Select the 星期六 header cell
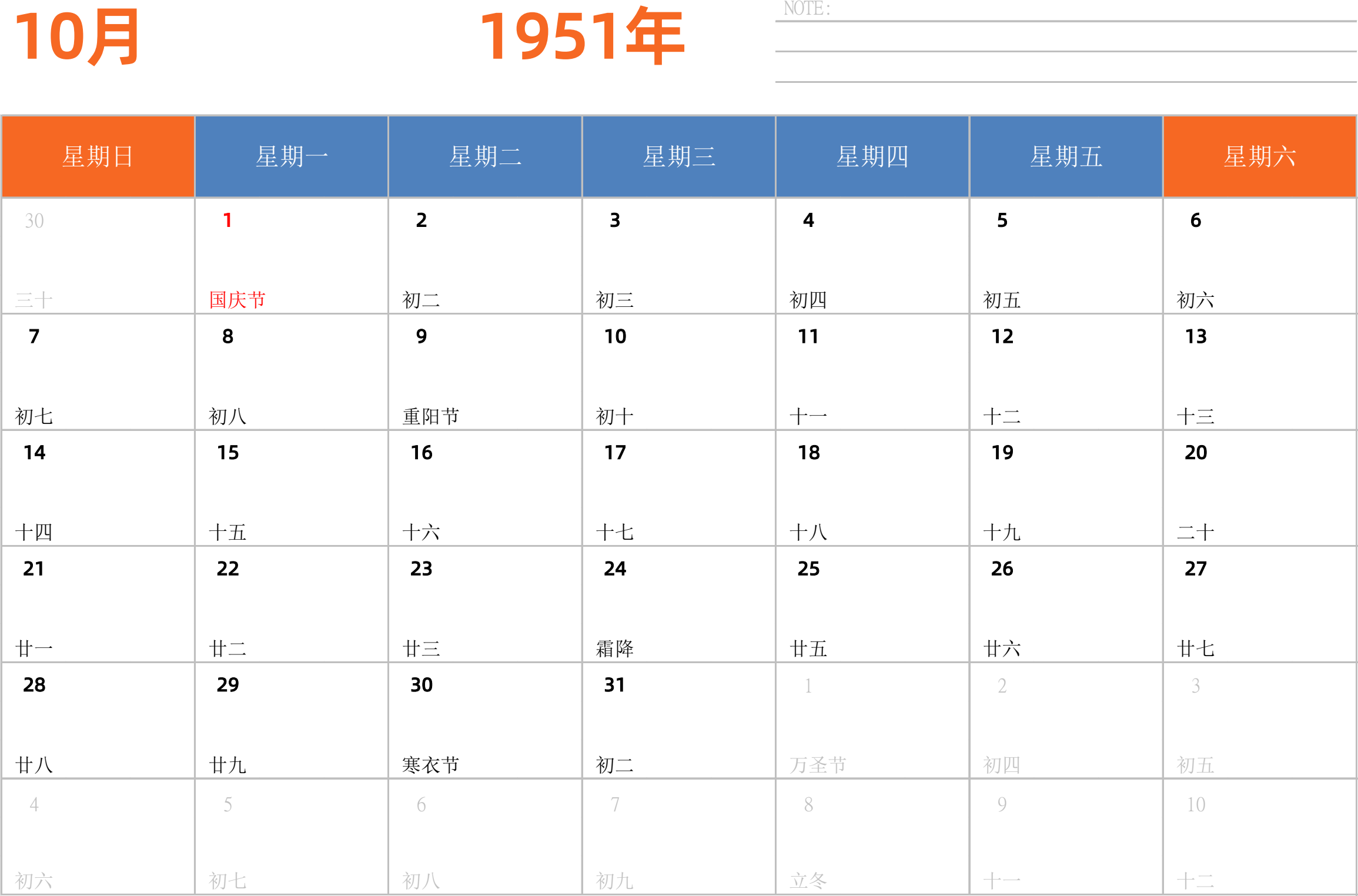This screenshot has width=1358, height=896. click(x=1259, y=156)
